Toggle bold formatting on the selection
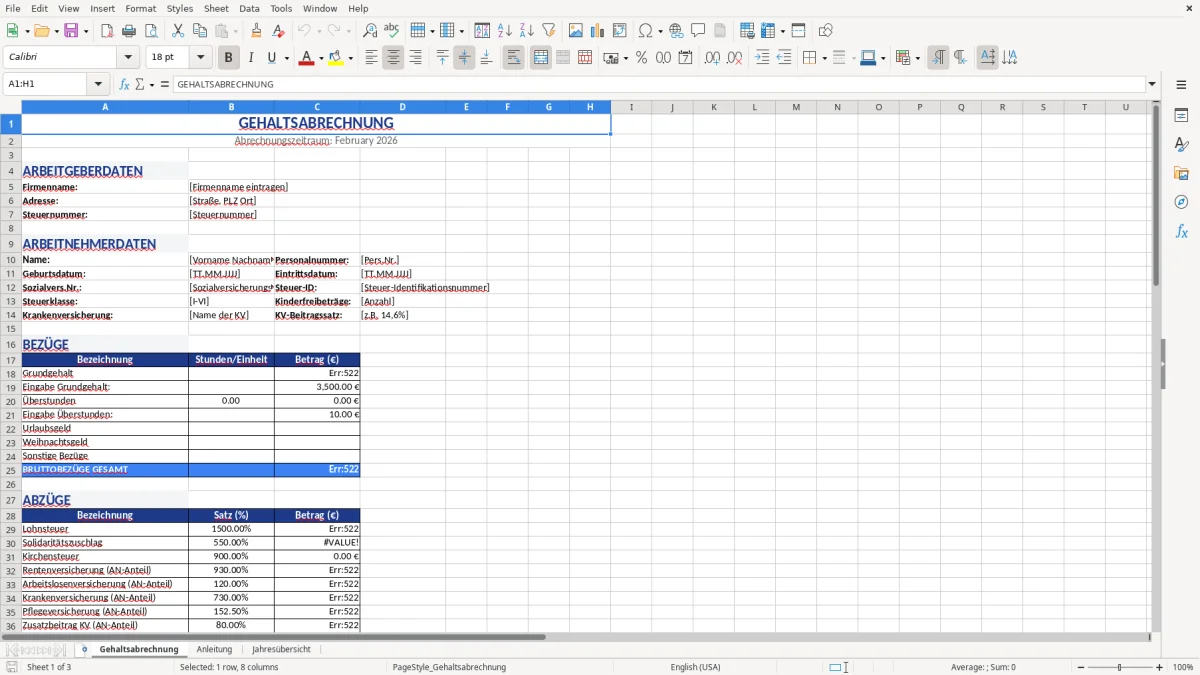 click(228, 57)
